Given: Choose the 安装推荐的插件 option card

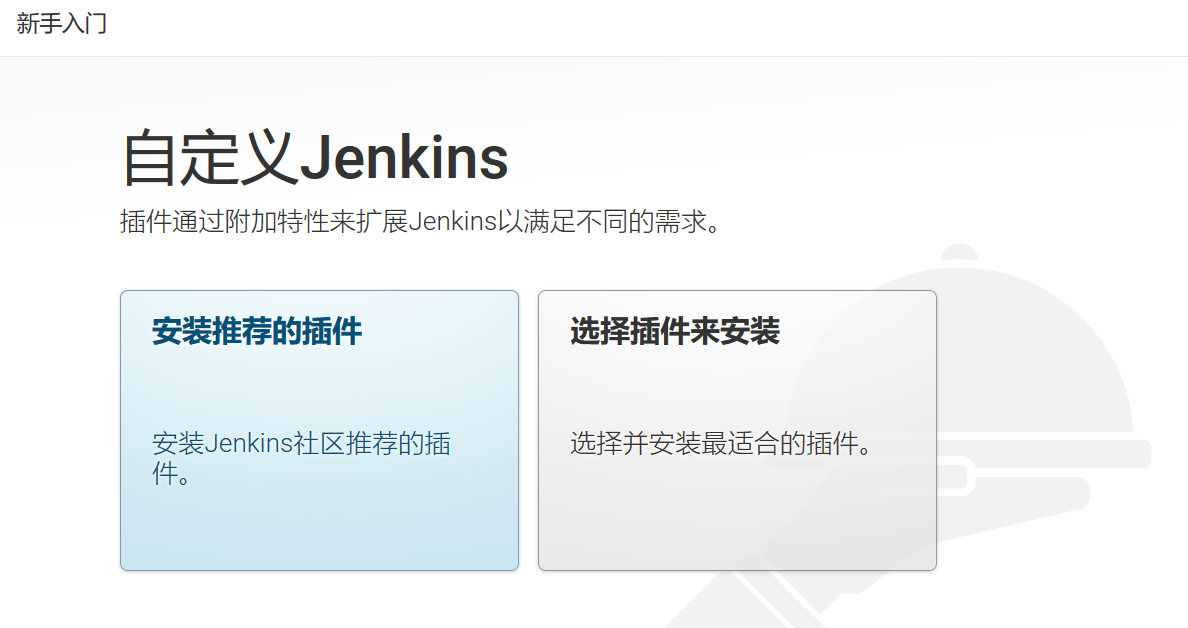Looking at the screenshot, I should click(x=319, y=430).
